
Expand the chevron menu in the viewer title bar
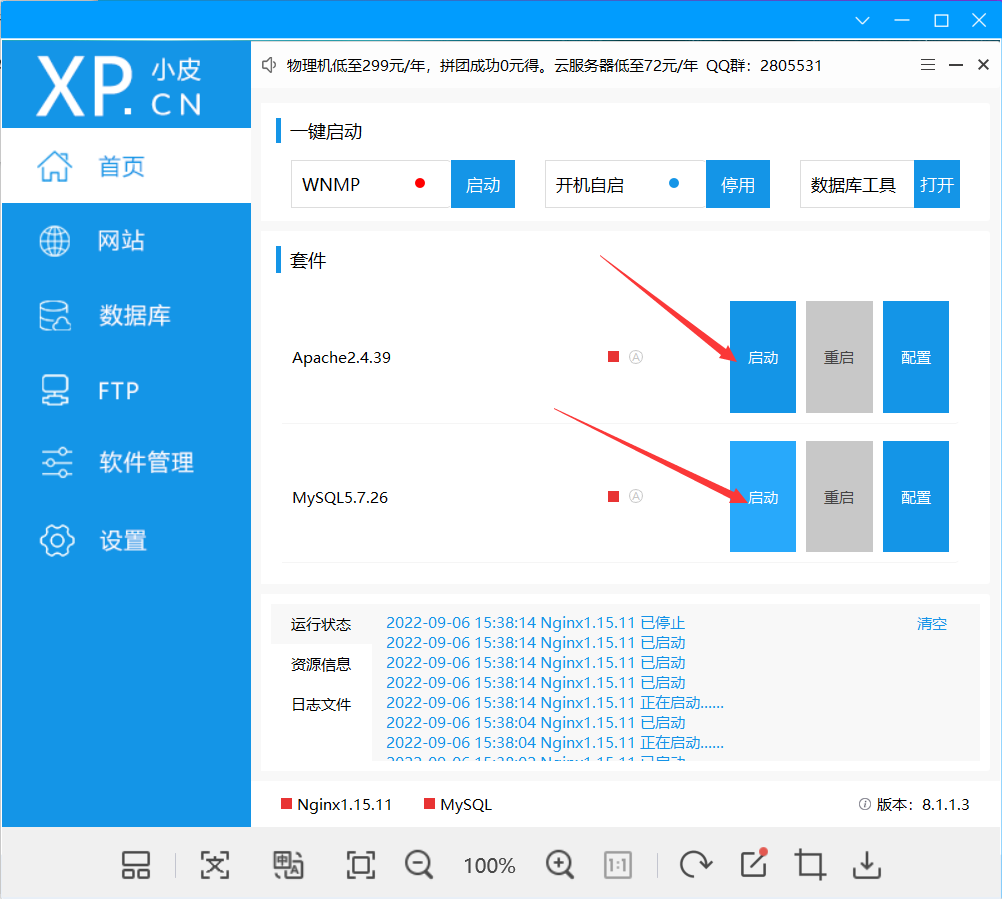pos(863,20)
